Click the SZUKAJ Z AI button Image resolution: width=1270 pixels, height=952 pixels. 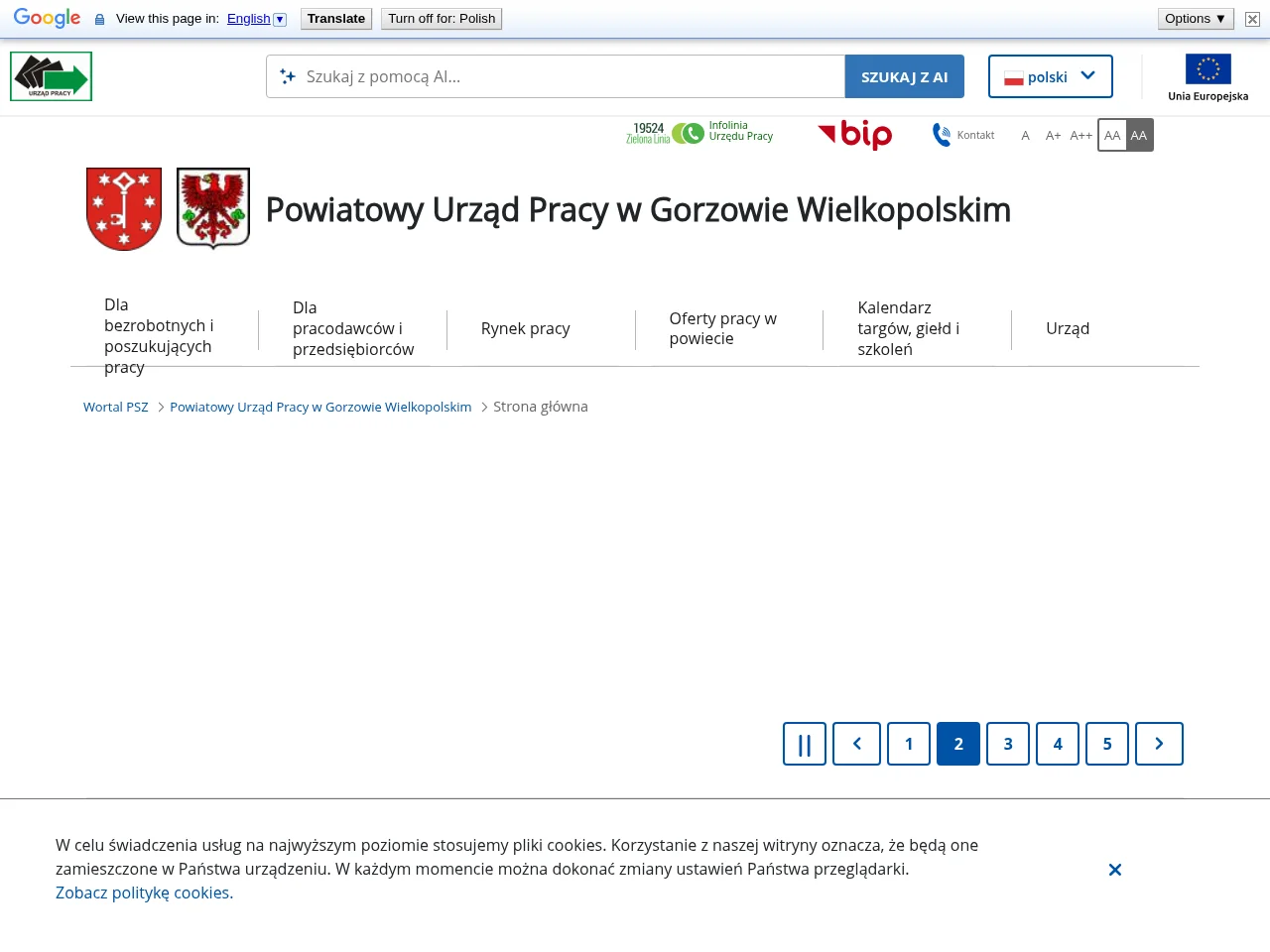905,76
